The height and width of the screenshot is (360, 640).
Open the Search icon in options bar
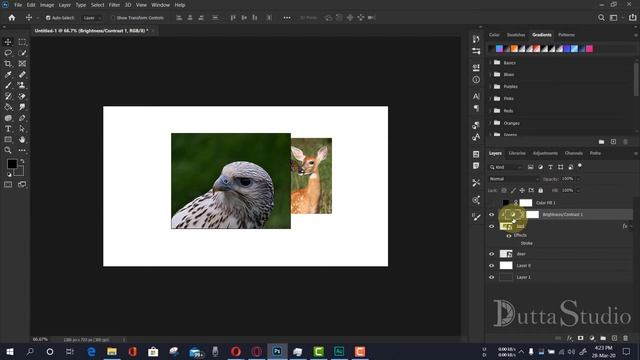[x=601, y=18]
